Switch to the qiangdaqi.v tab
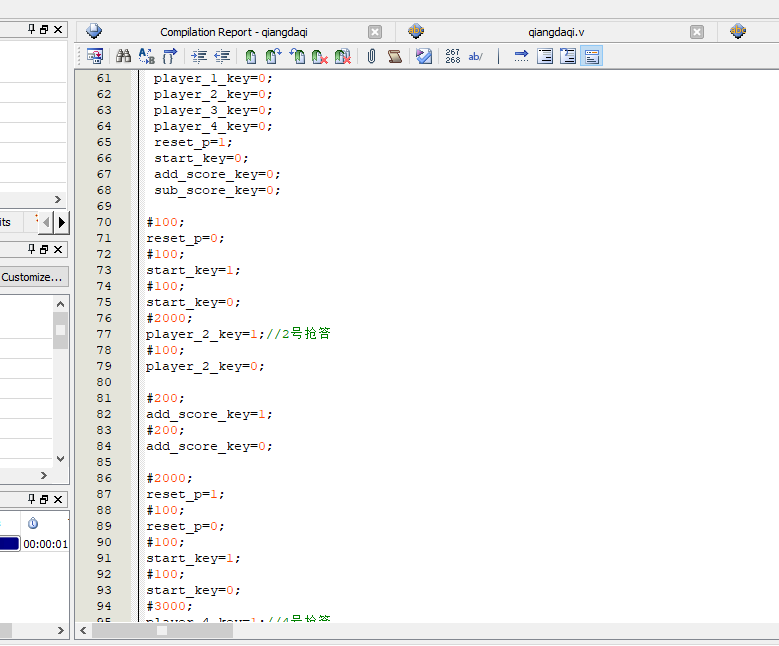779x646 pixels. 556,32
